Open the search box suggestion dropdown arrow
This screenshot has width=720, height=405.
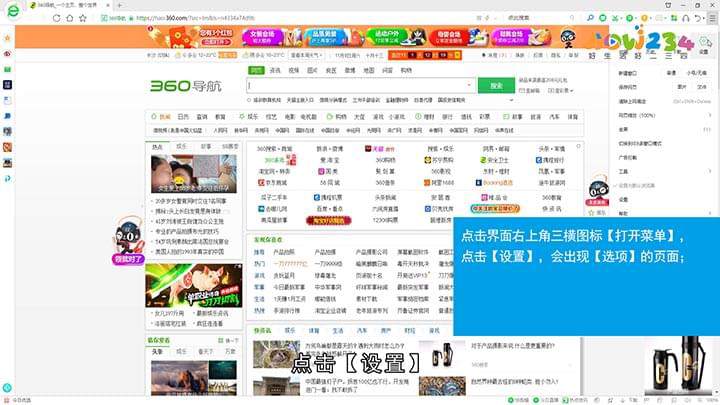469,85
